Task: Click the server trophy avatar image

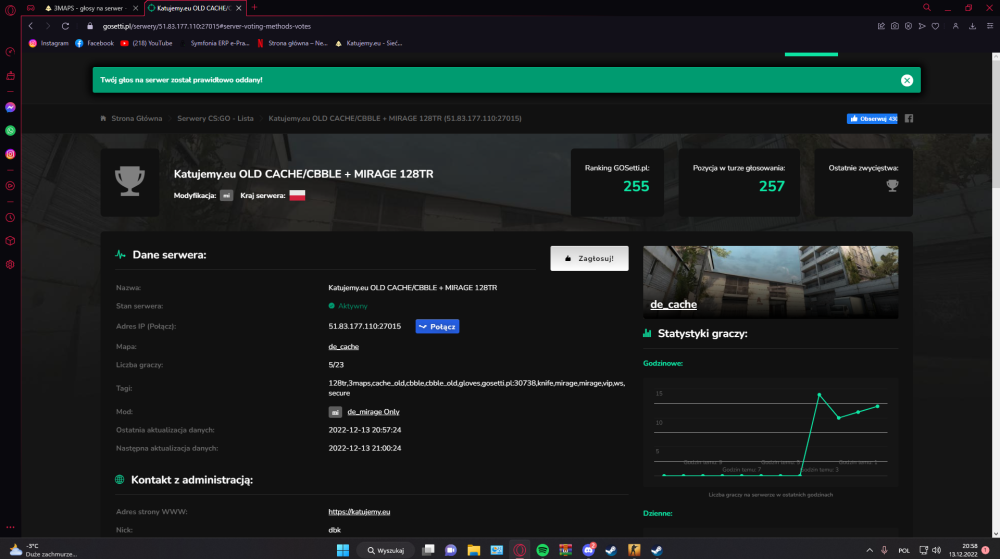Action: (x=130, y=182)
